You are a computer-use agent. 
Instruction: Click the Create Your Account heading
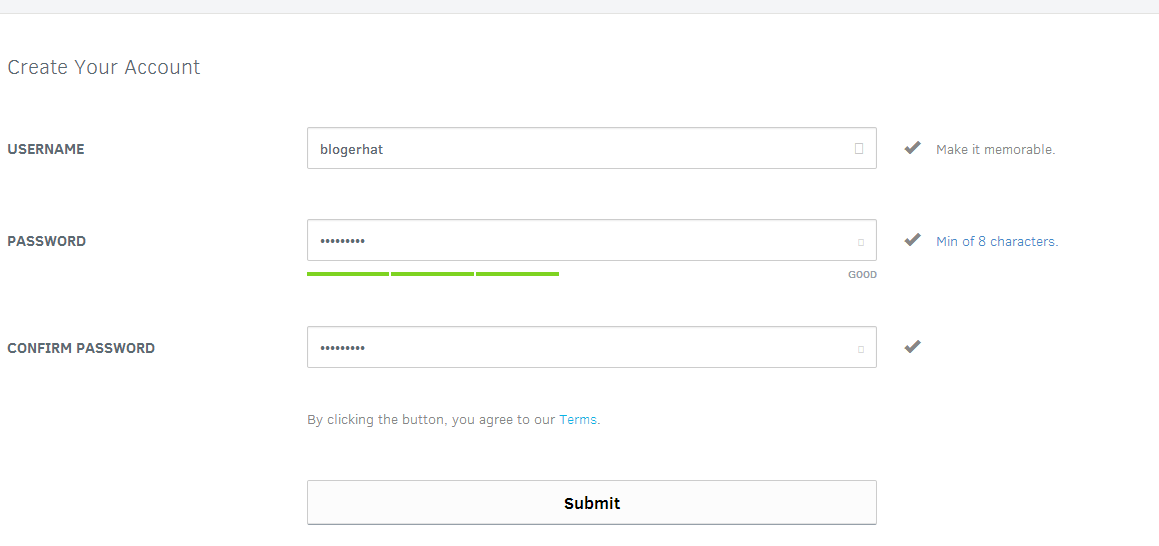(103, 67)
